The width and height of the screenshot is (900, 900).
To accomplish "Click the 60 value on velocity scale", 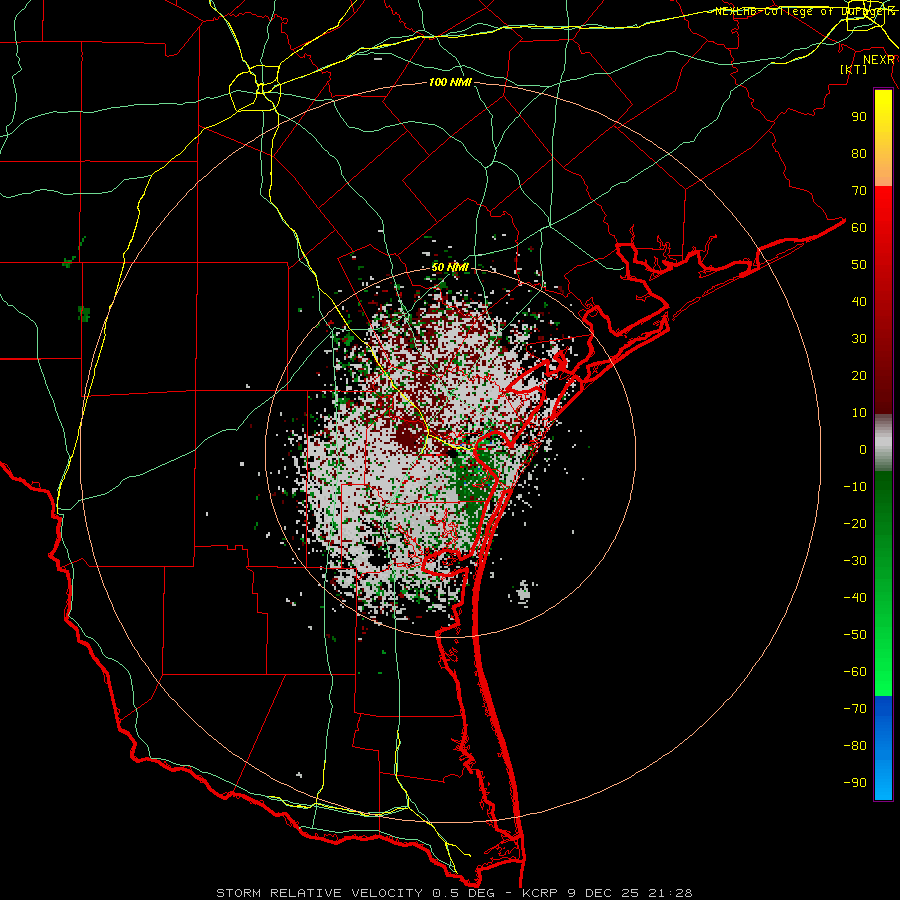I will pyautogui.click(x=859, y=228).
